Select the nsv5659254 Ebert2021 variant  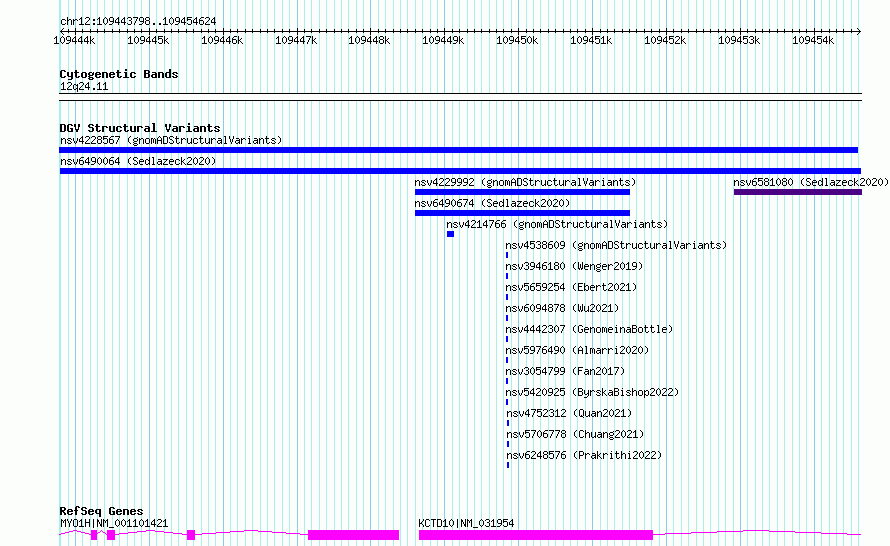tap(571, 287)
